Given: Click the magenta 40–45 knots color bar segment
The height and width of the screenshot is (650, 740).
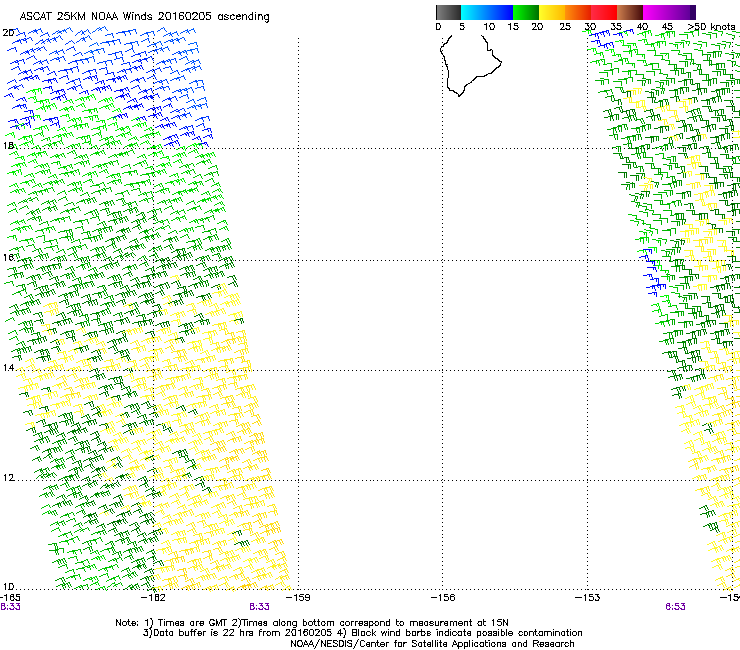Looking at the screenshot, I should click(656, 12).
